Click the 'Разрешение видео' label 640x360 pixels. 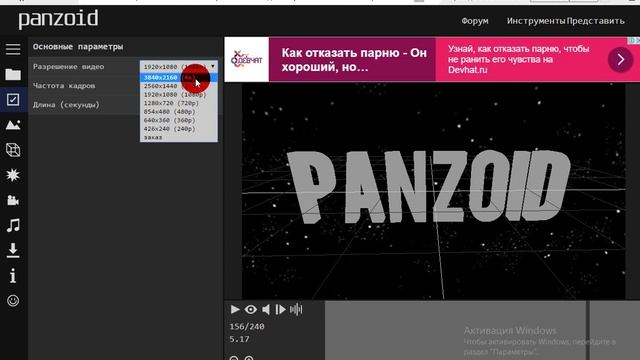pos(69,67)
